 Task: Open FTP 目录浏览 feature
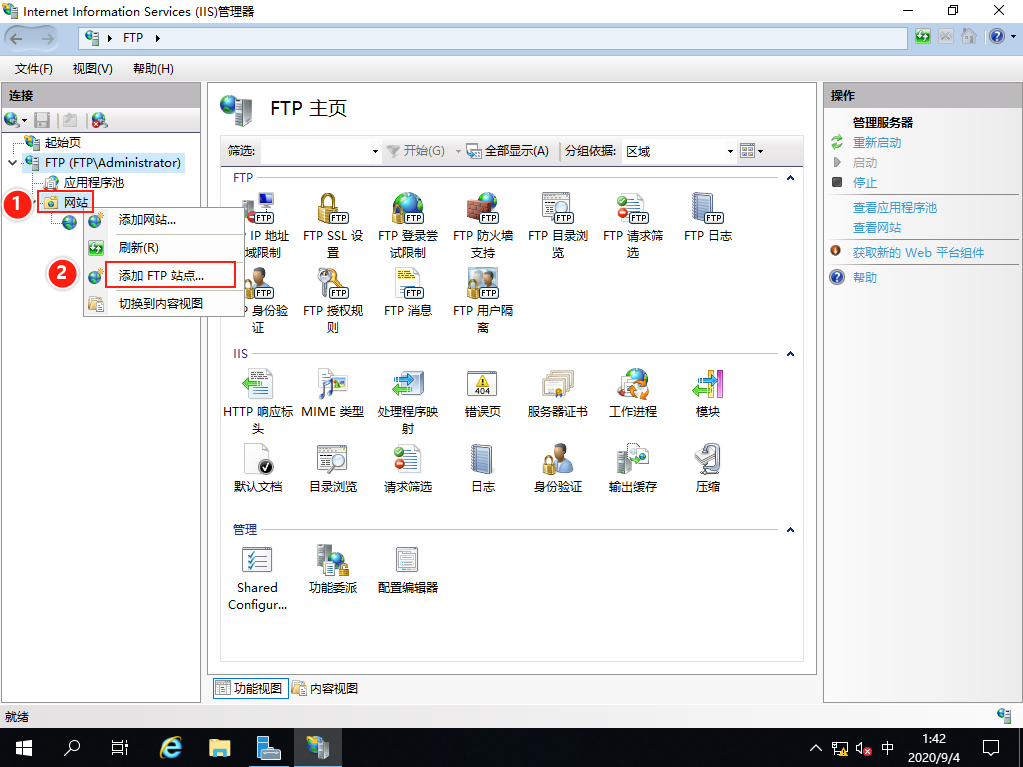tap(558, 225)
